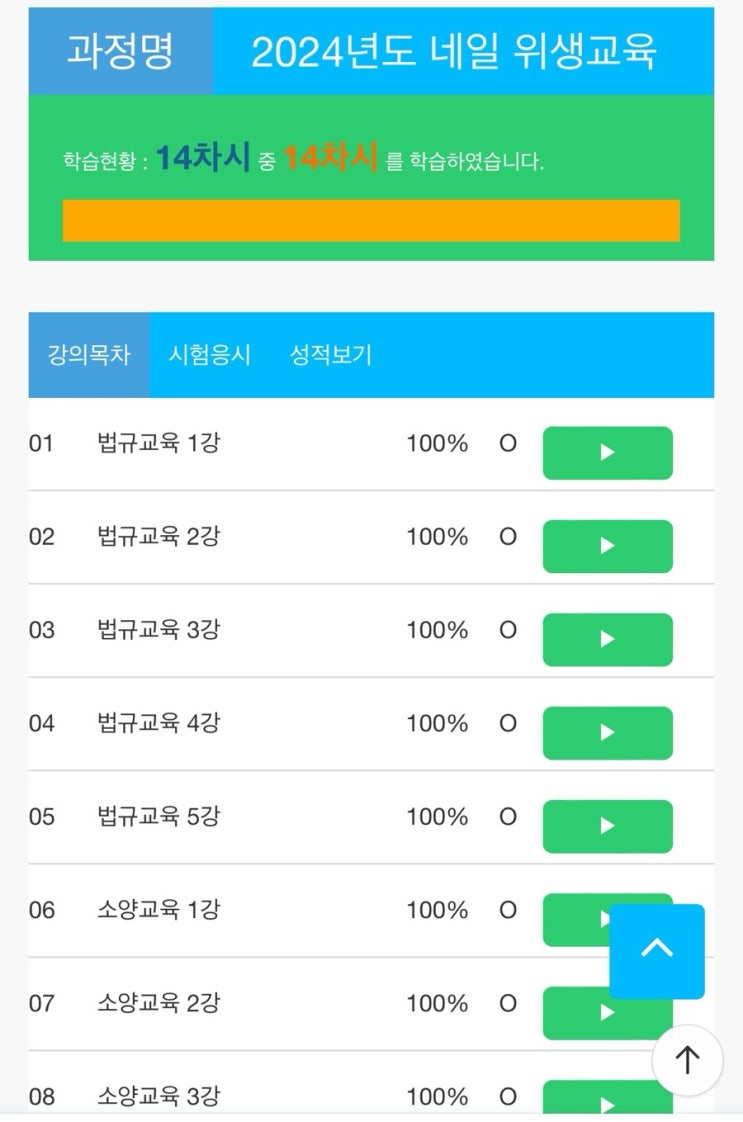Start the 법규교육 3강 video
The image size is (743, 1122).
(607, 640)
